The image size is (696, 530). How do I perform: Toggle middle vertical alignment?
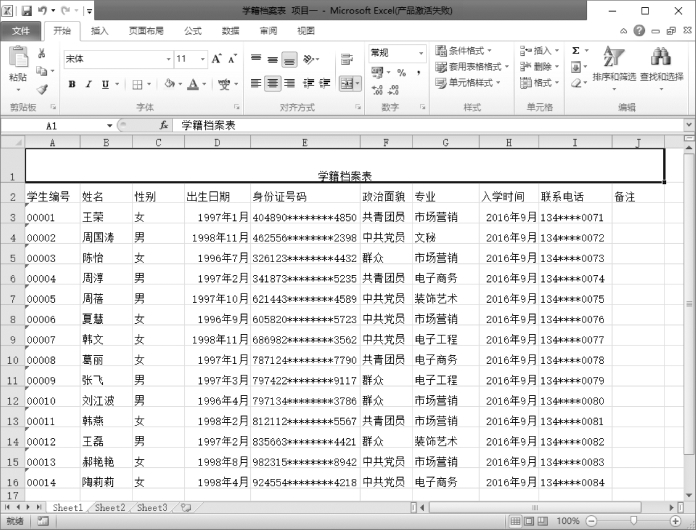point(273,59)
